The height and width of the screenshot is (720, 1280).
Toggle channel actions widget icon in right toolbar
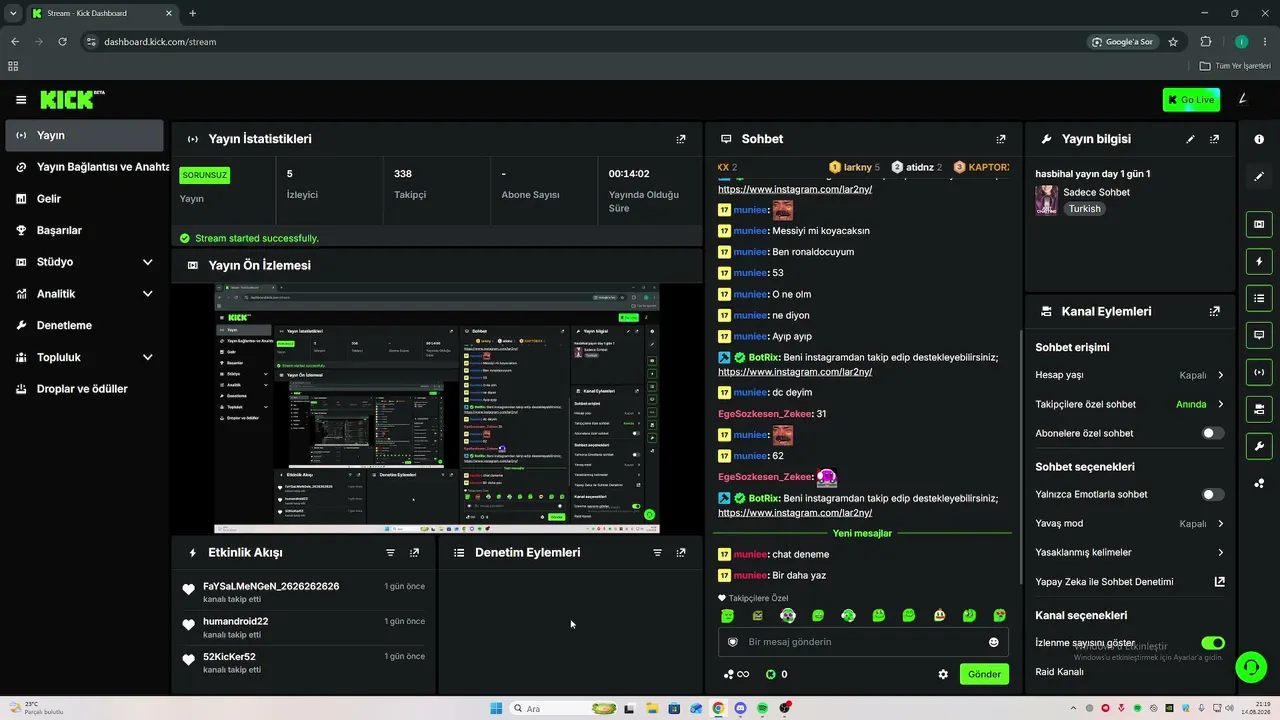(x=1259, y=409)
